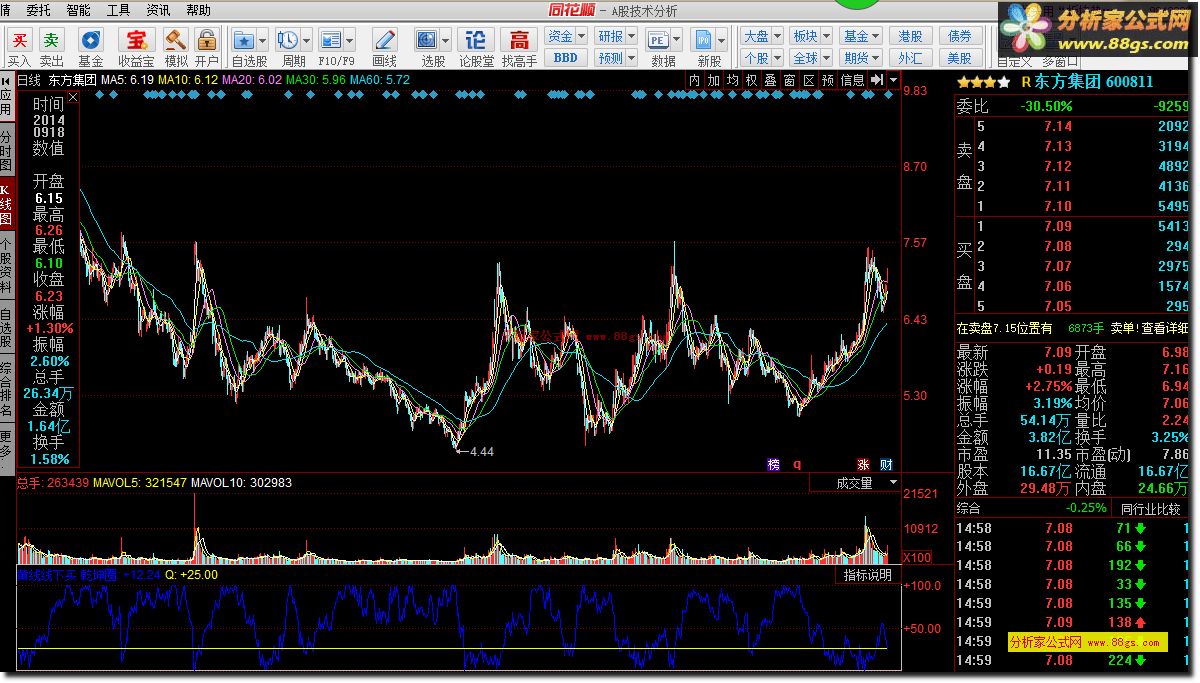Open the 委托 menu

click(38, 10)
